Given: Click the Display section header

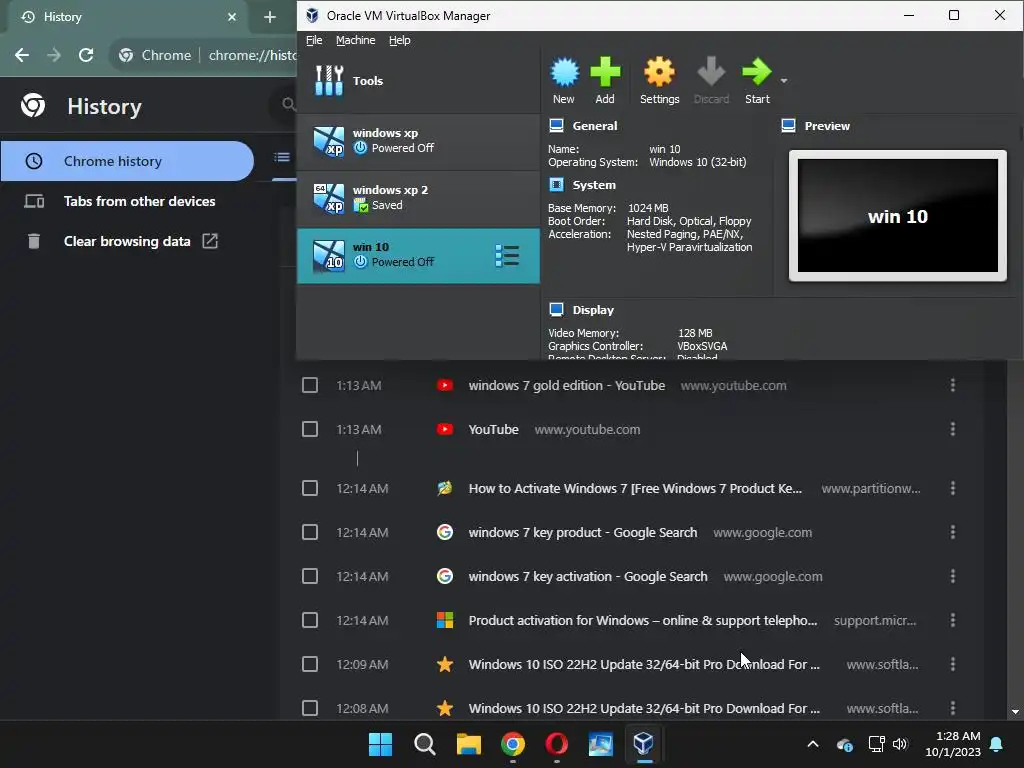Looking at the screenshot, I should [x=593, y=310].
